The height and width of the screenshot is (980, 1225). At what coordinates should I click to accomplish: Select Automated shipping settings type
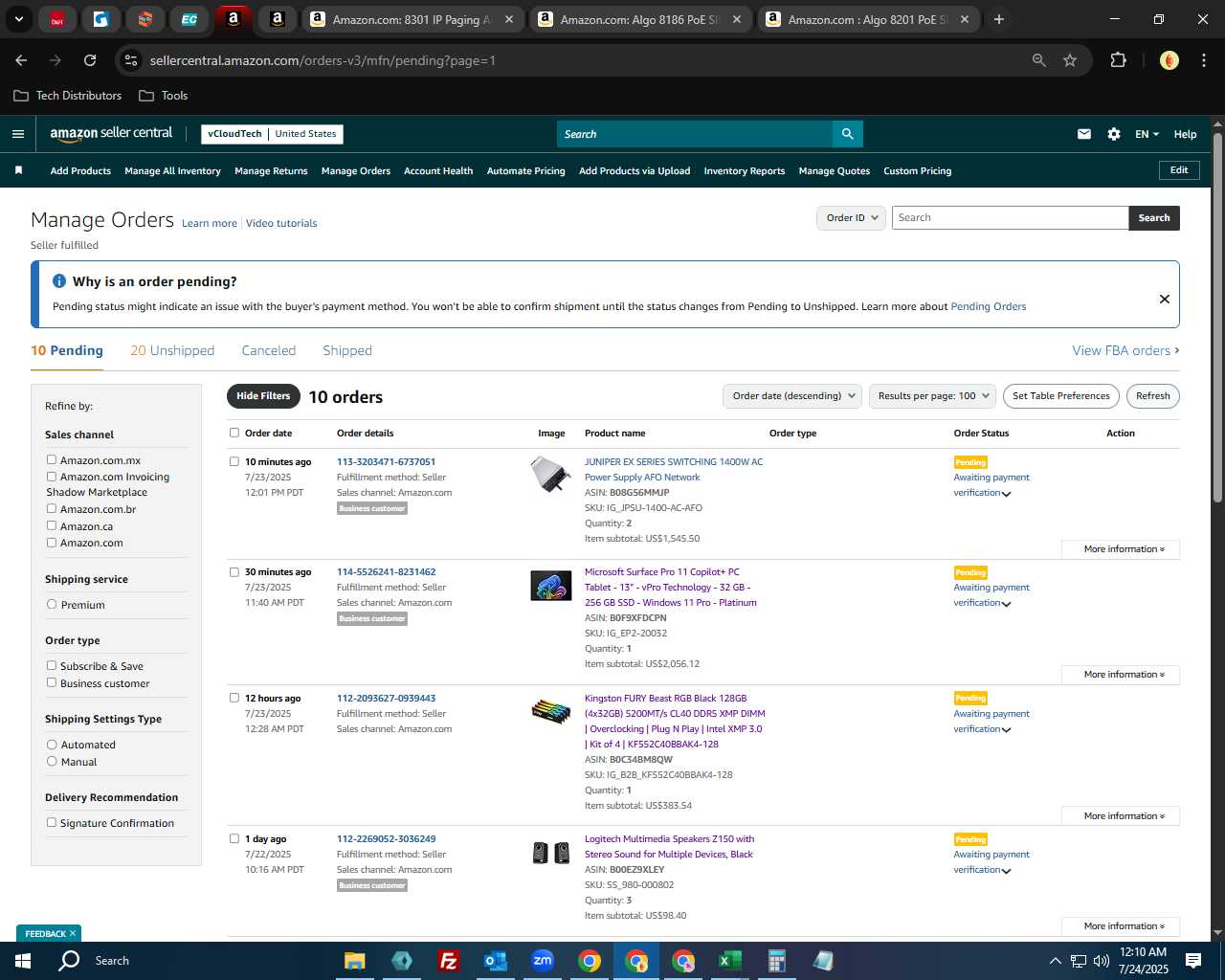[x=52, y=745]
